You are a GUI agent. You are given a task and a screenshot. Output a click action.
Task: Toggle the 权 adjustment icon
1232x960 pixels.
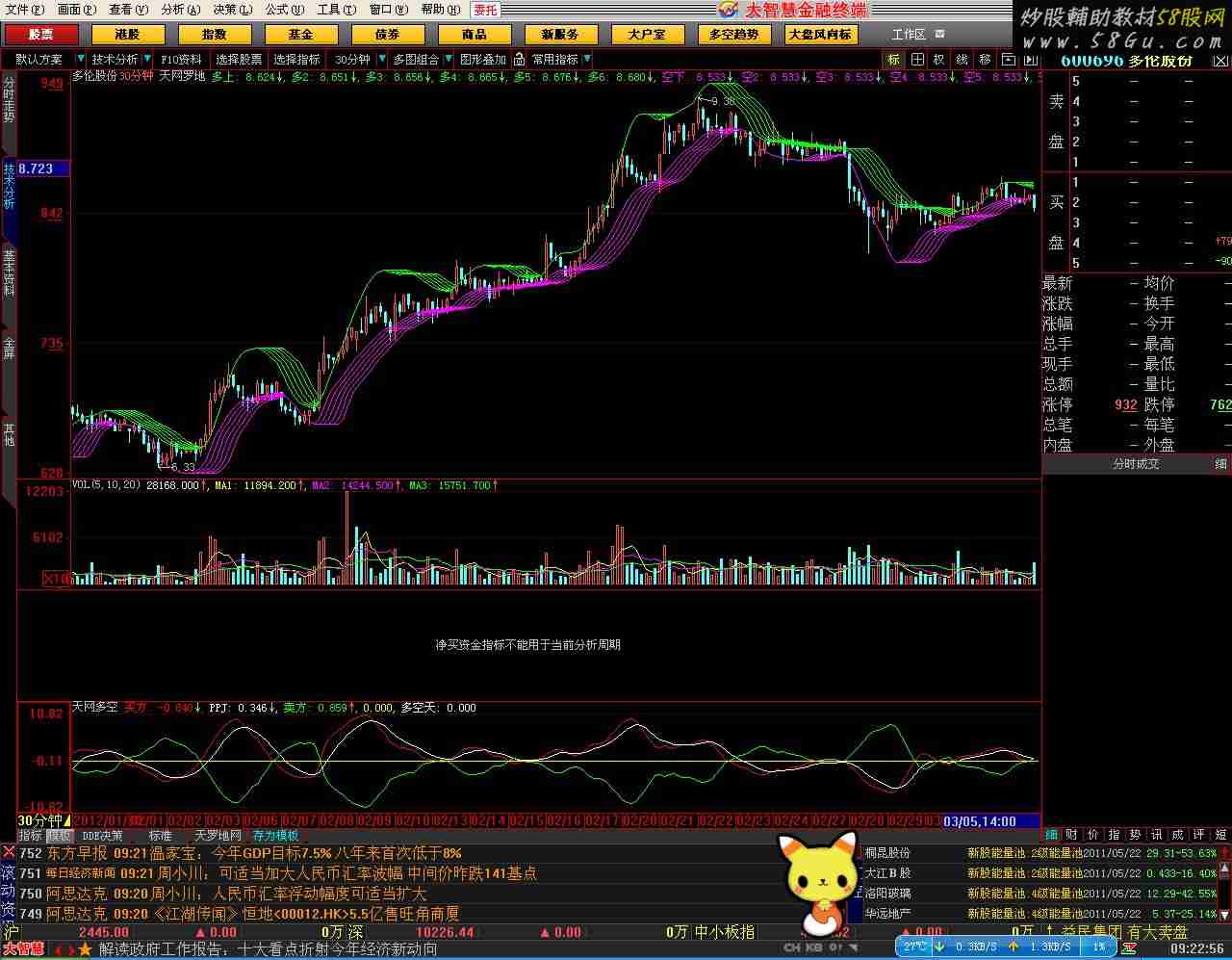pyautogui.click(x=939, y=60)
